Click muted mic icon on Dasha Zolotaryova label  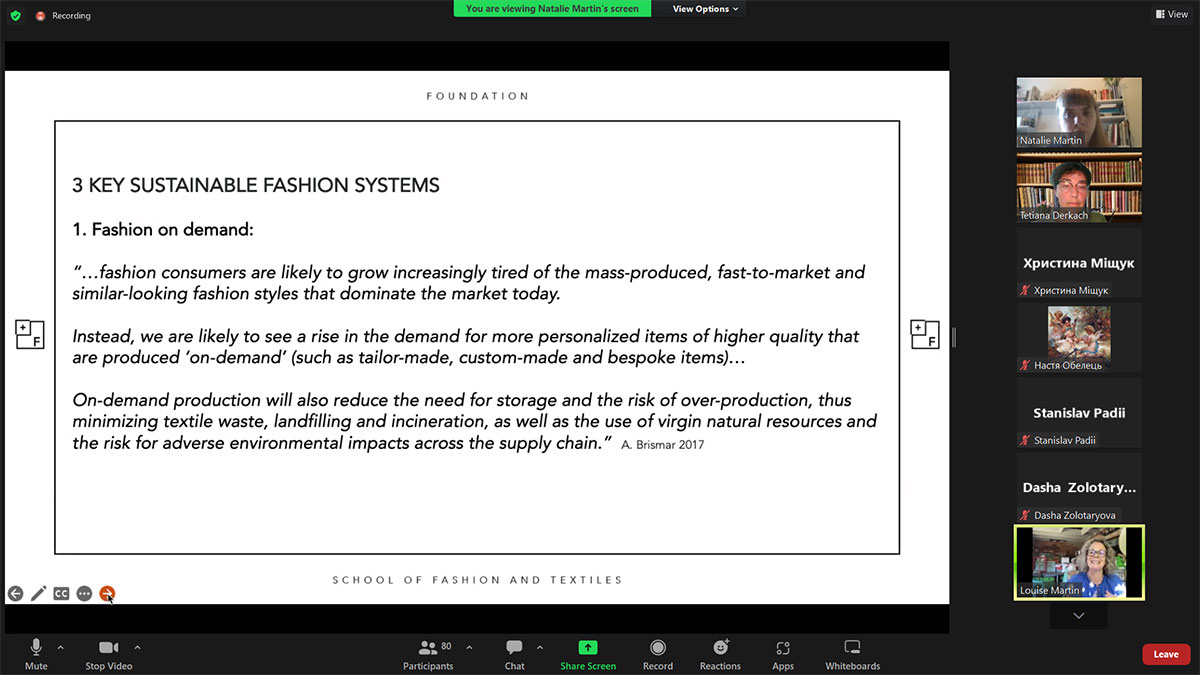point(1025,515)
